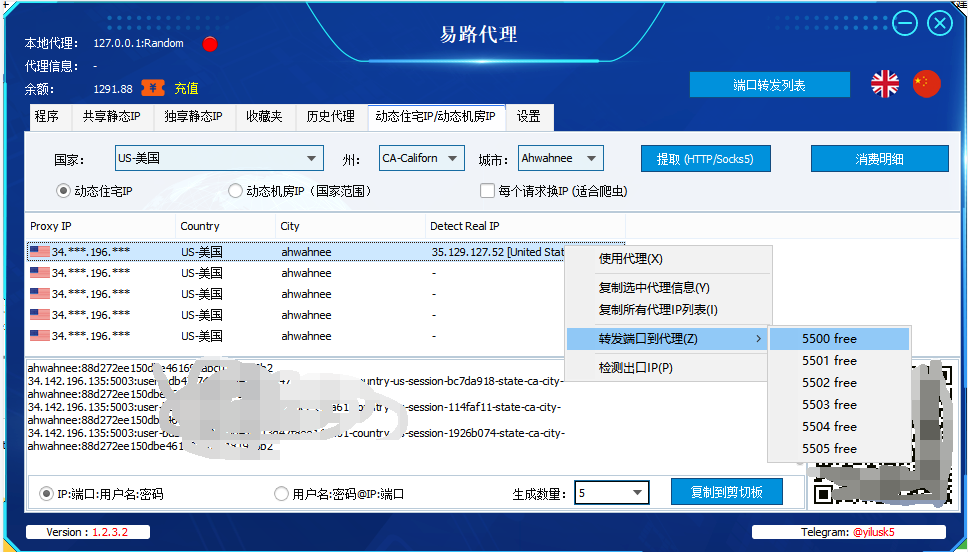The image size is (968, 552).
Task: Switch language with the UK flag icon
Action: [885, 84]
